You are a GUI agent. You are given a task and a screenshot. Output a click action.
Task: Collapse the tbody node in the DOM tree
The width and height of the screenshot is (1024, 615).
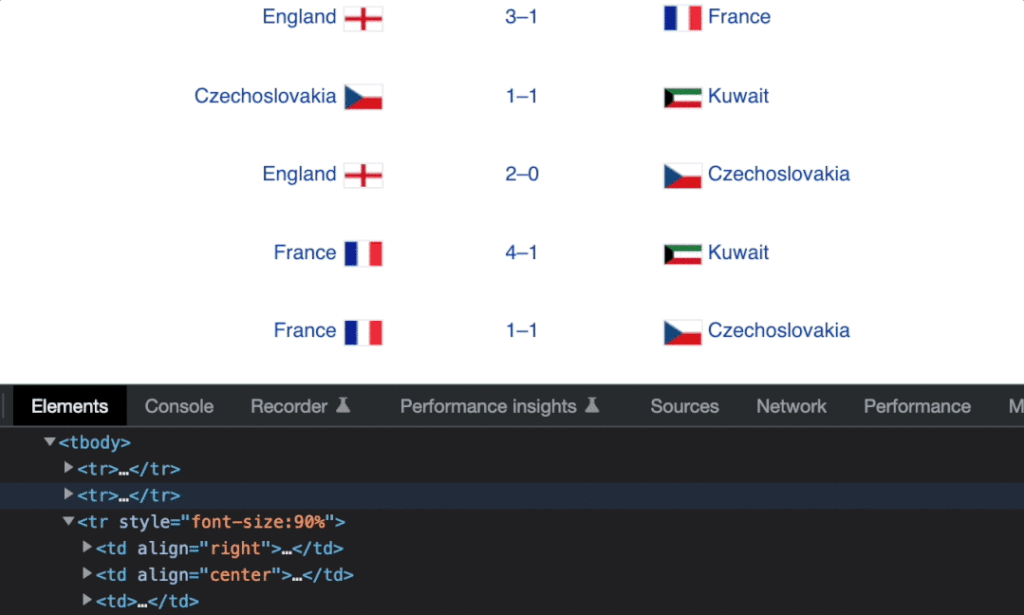click(x=50, y=442)
